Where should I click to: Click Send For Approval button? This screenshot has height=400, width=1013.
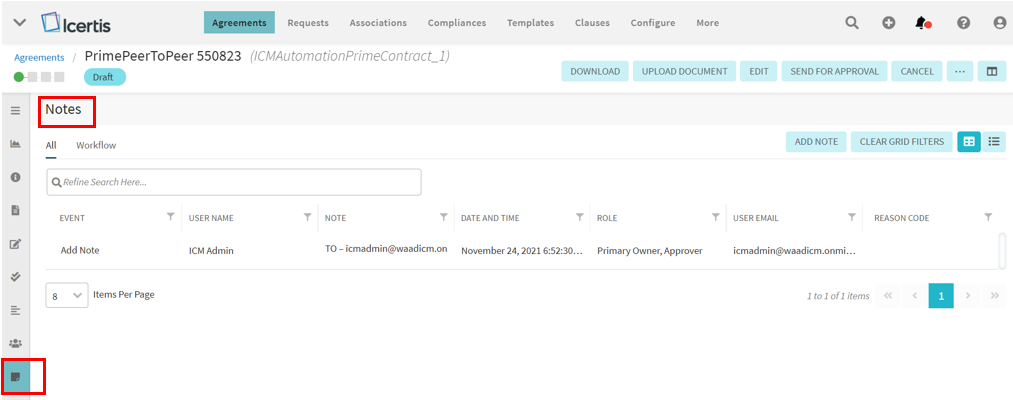click(834, 71)
